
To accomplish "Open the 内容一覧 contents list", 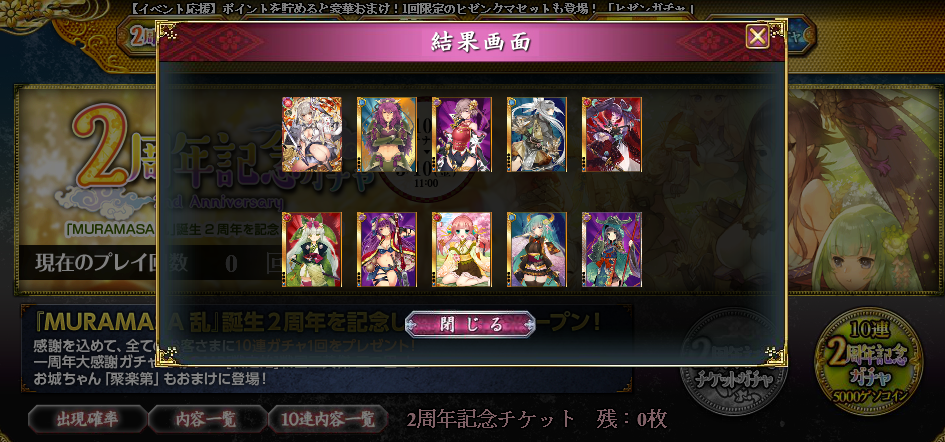I will pyautogui.click(x=206, y=419).
